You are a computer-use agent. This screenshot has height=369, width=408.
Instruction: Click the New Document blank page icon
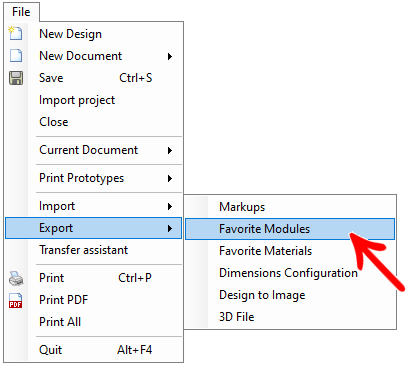coord(16,56)
